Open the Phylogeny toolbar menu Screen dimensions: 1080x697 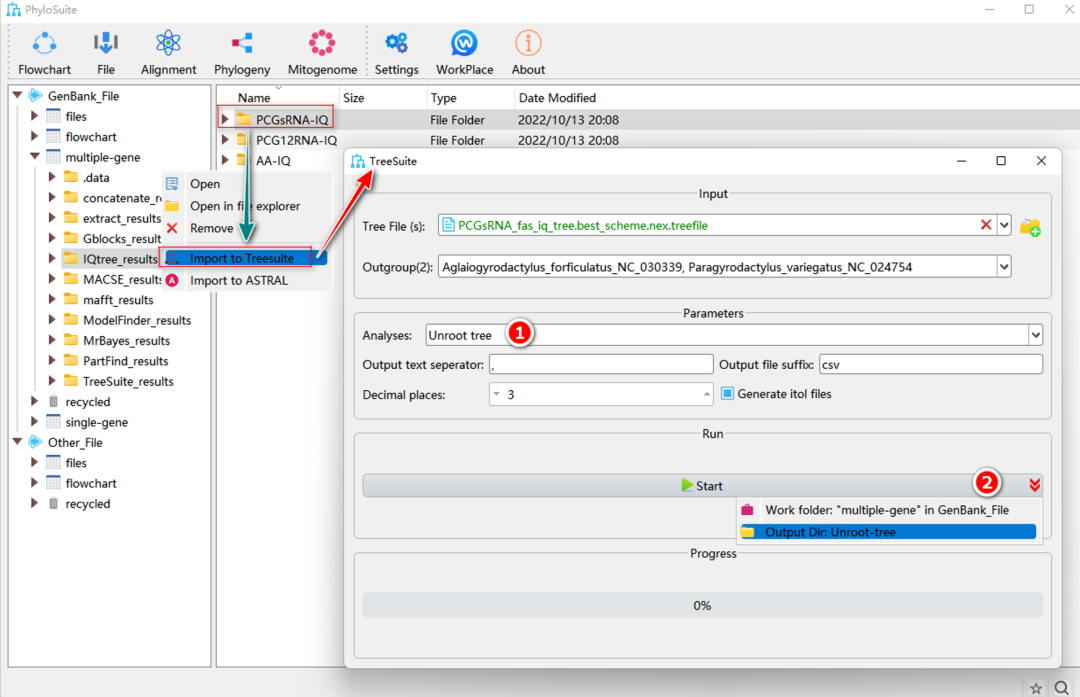[242, 53]
